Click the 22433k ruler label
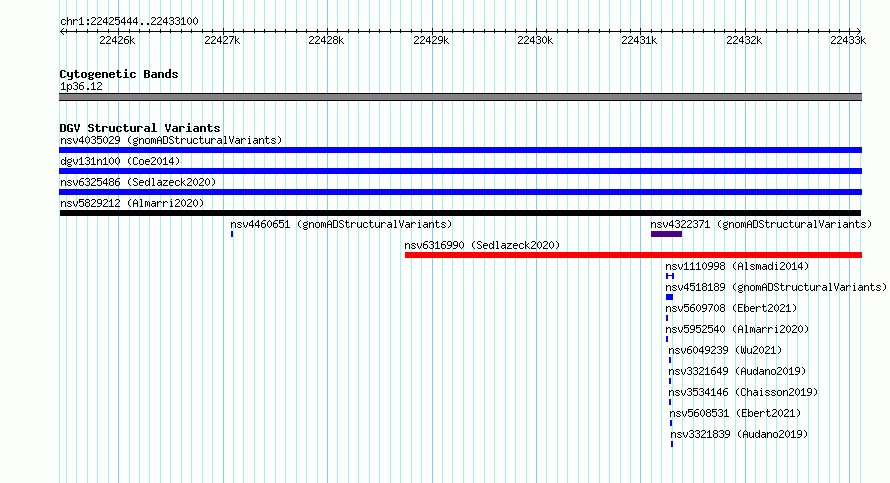The width and height of the screenshot is (890, 483). [x=848, y=40]
